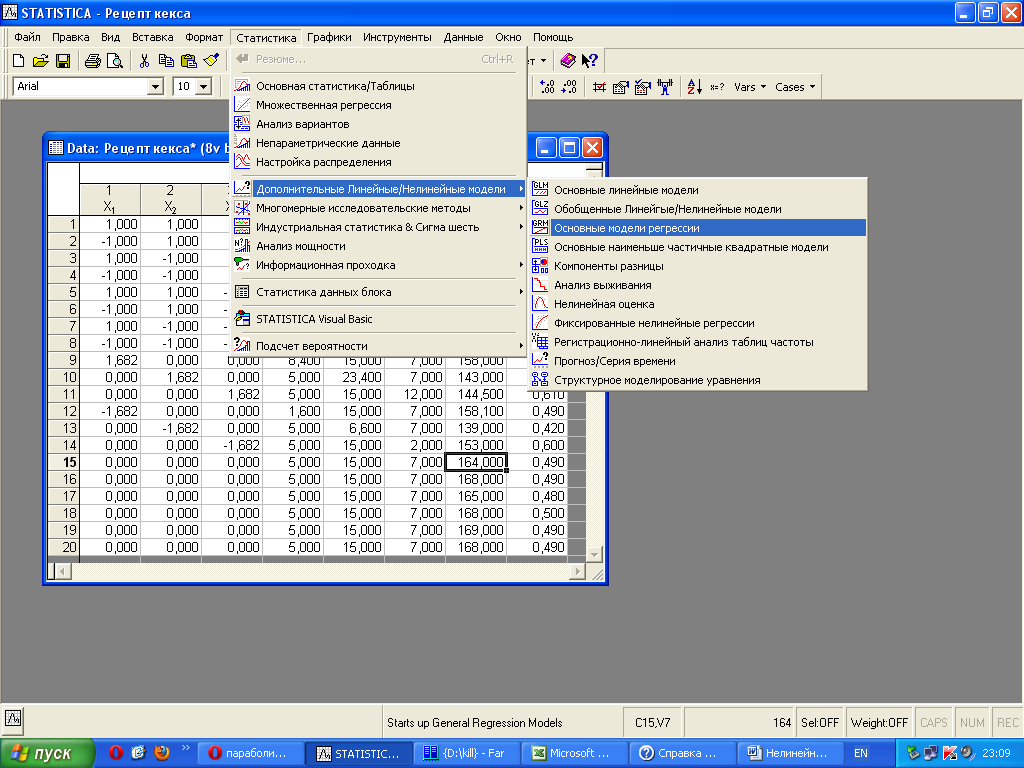Select Основные модели регрессии menu item
Image resolution: width=1024 pixels, height=768 pixels.
[697, 227]
